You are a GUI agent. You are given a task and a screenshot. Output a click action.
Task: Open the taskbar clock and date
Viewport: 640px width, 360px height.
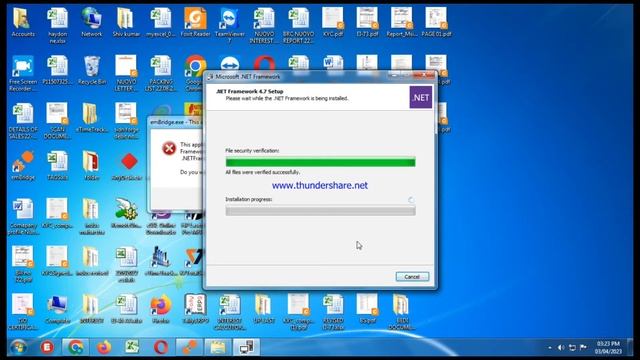tap(609, 347)
